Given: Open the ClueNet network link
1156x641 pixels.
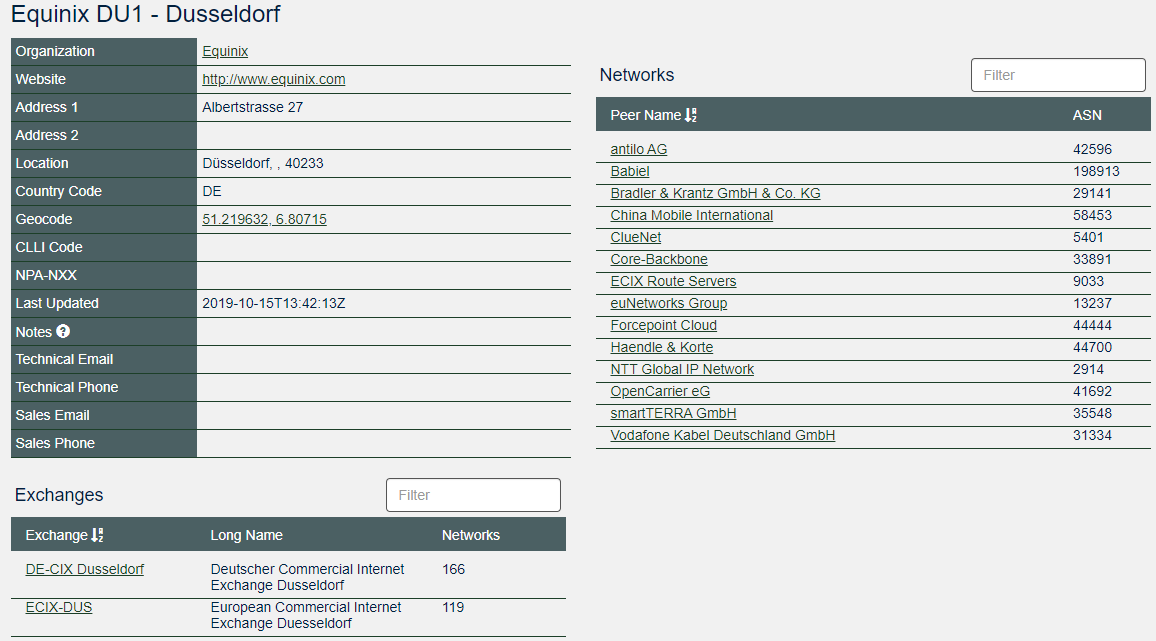Looking at the screenshot, I should (636, 238).
